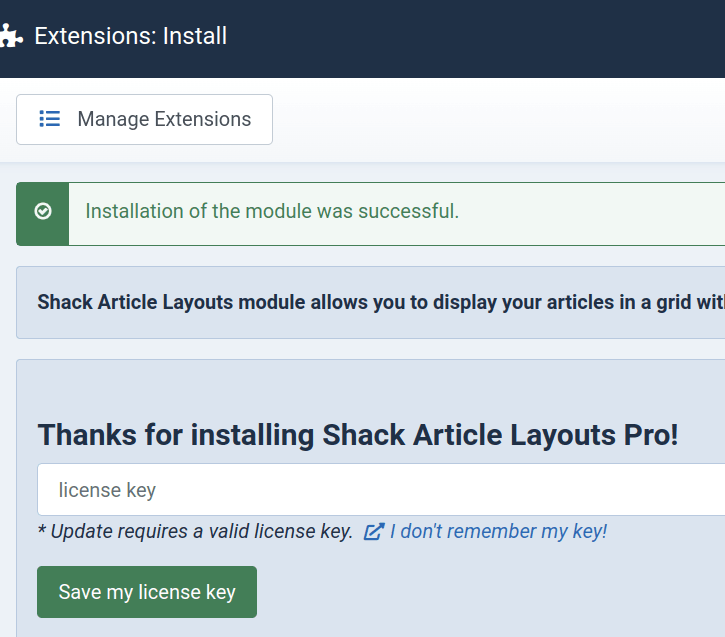Click 'Installation of the module was successful.' message
Viewport: 725px width, 637px height.
pyautogui.click(x=272, y=211)
